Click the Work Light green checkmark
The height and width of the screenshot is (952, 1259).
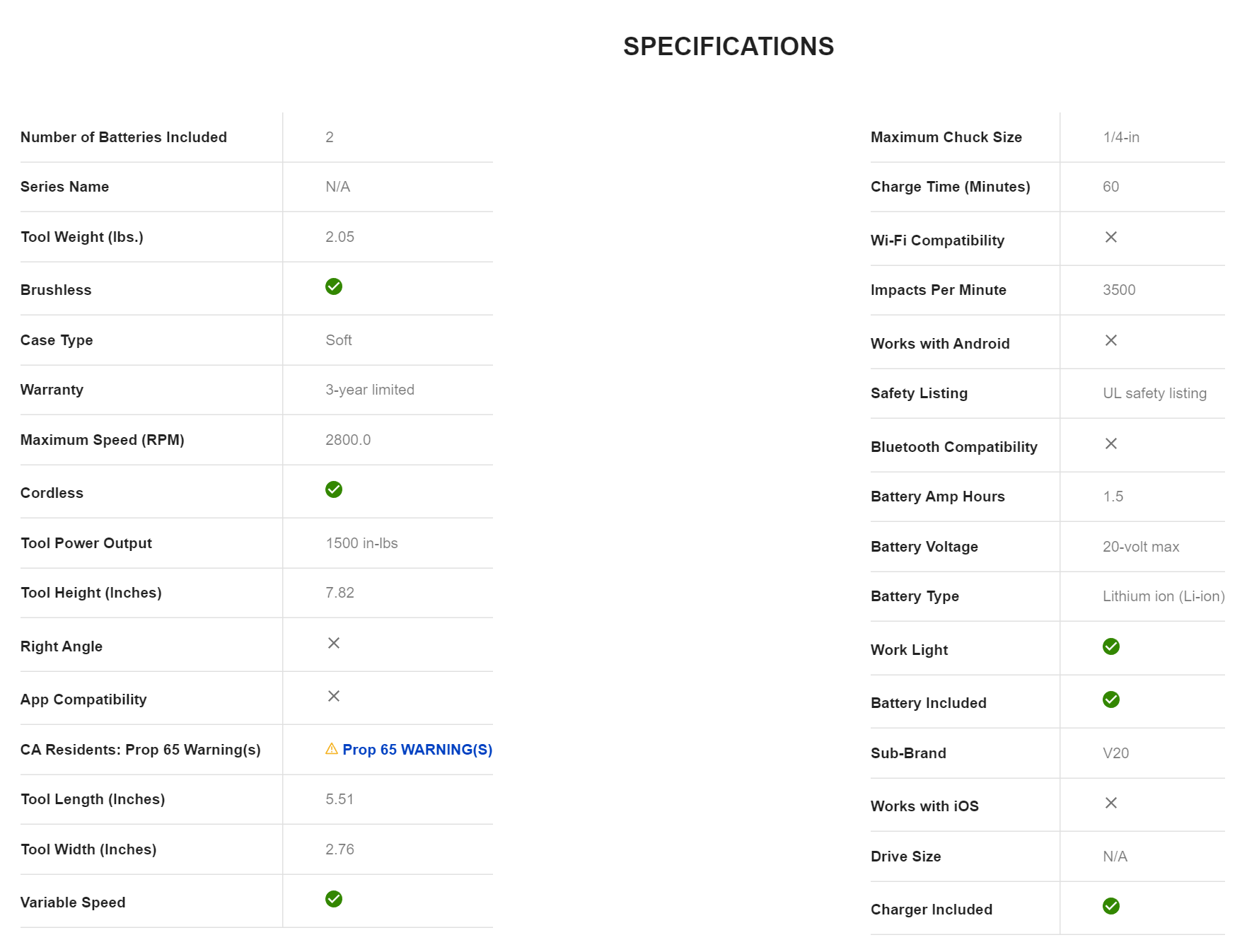click(1111, 646)
